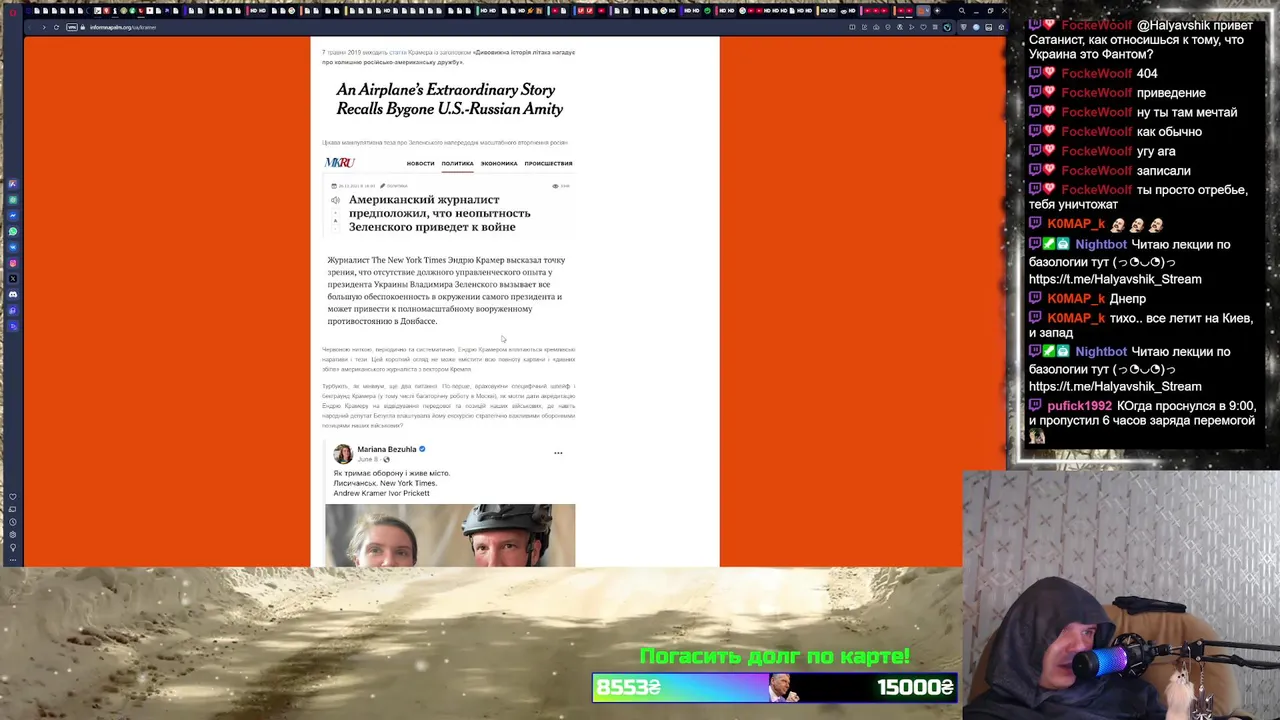Viewport: 1280px width, 720px height.
Task: Click the Mariana Bezuhla profile name
Action: click(387, 449)
